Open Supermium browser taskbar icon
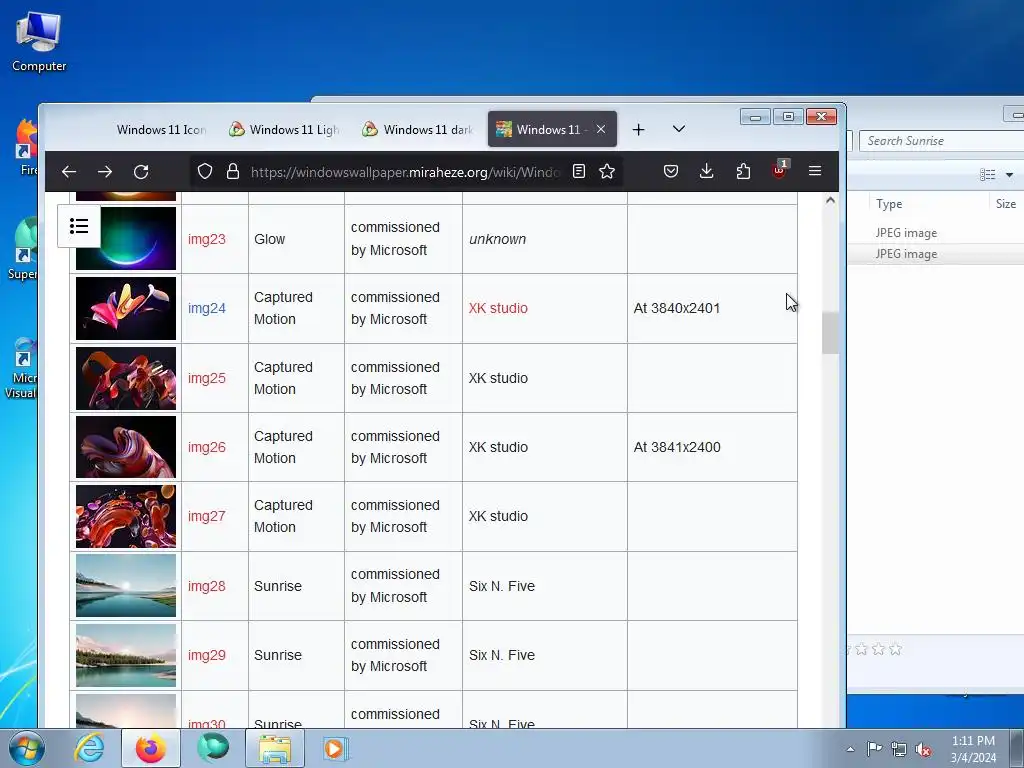 pos(214,748)
